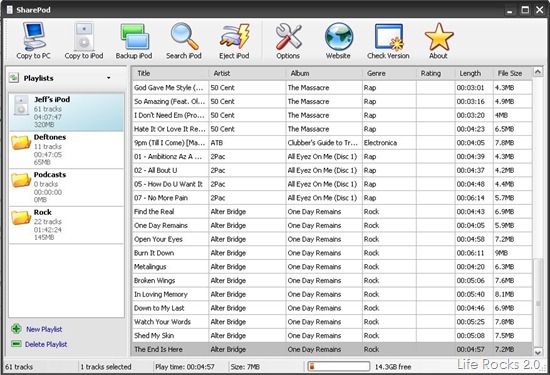Image resolution: width=550 pixels, height=375 pixels.
Task: Click the Eject iPod icon
Action: point(234,36)
